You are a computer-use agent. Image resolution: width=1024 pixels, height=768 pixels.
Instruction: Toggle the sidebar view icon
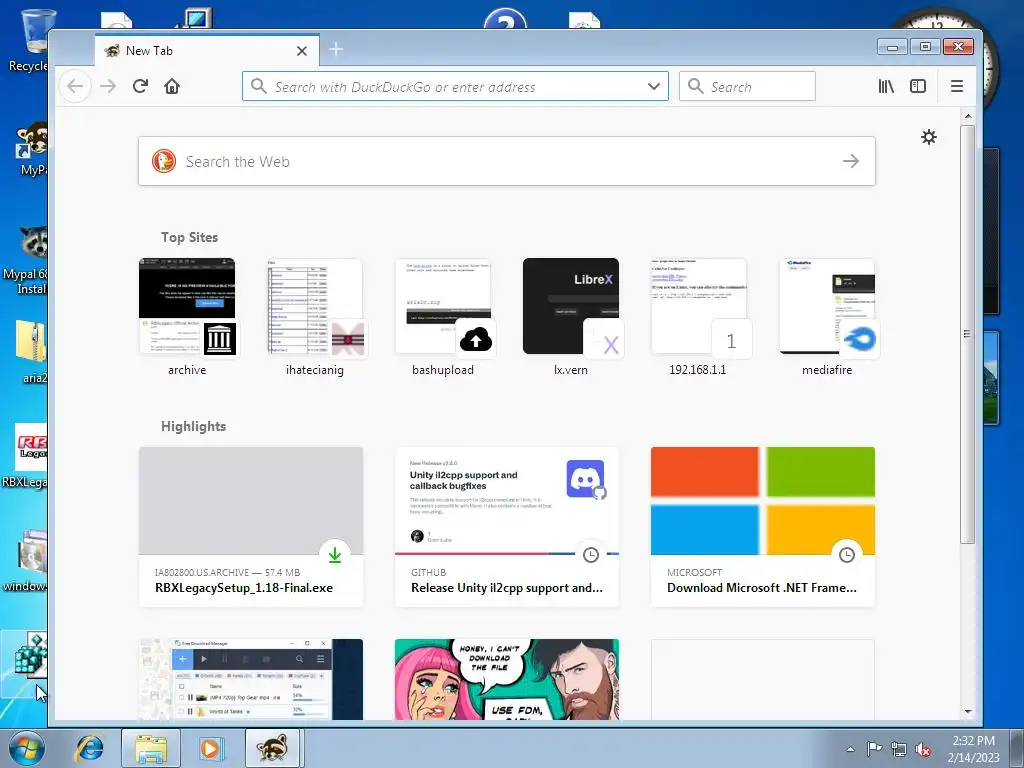pyautogui.click(x=918, y=86)
